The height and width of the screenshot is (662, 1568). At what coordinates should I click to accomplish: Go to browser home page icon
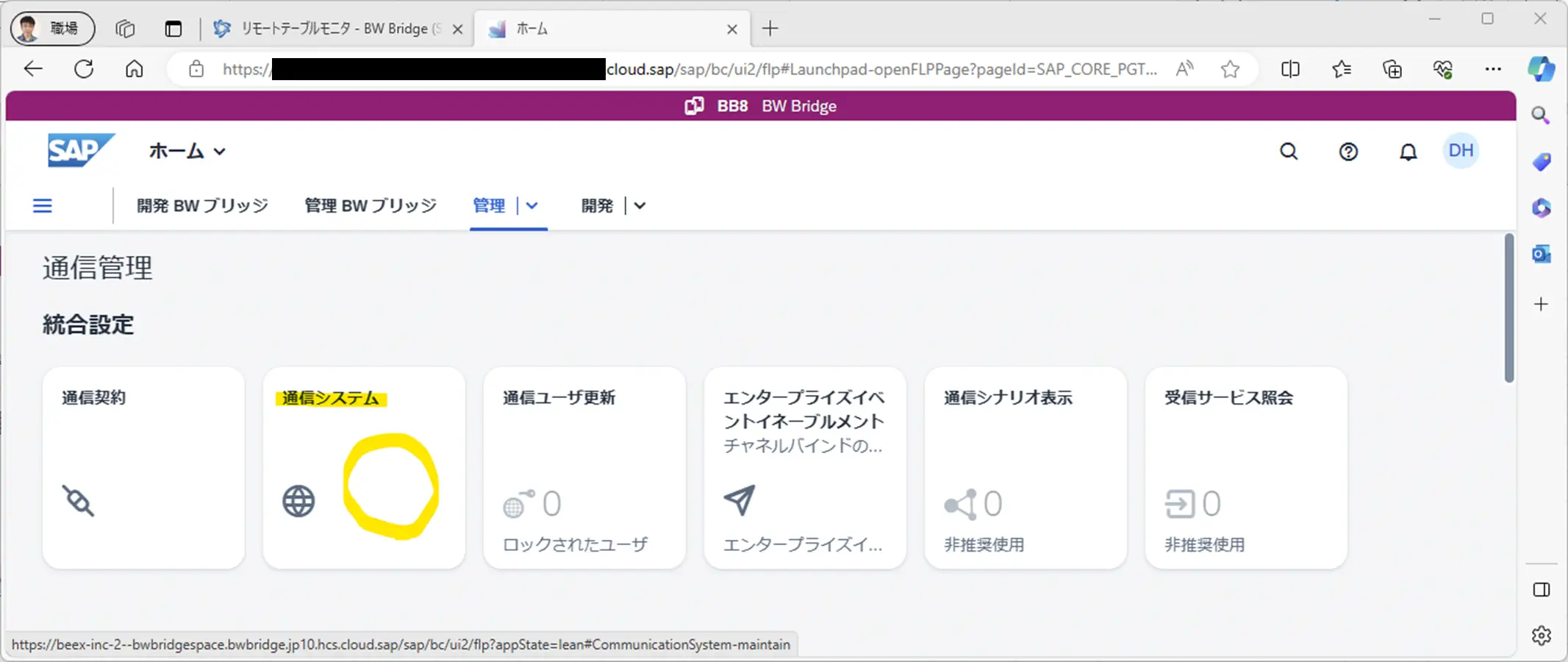pos(134,69)
